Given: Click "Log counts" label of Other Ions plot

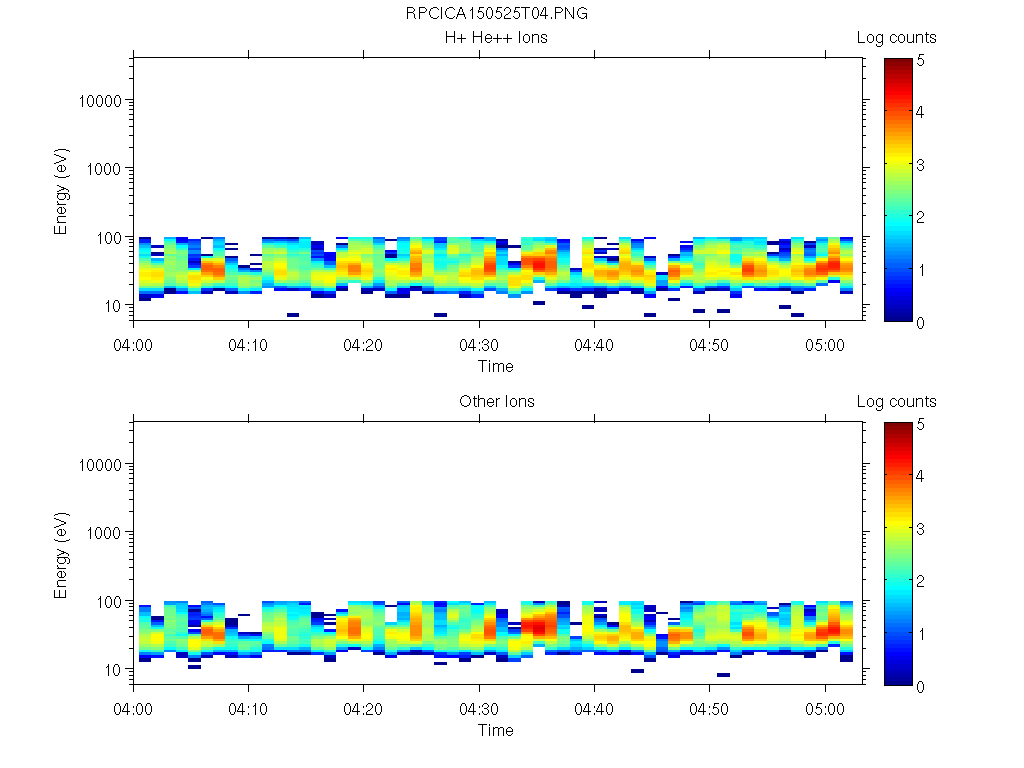Looking at the screenshot, I should [896, 402].
